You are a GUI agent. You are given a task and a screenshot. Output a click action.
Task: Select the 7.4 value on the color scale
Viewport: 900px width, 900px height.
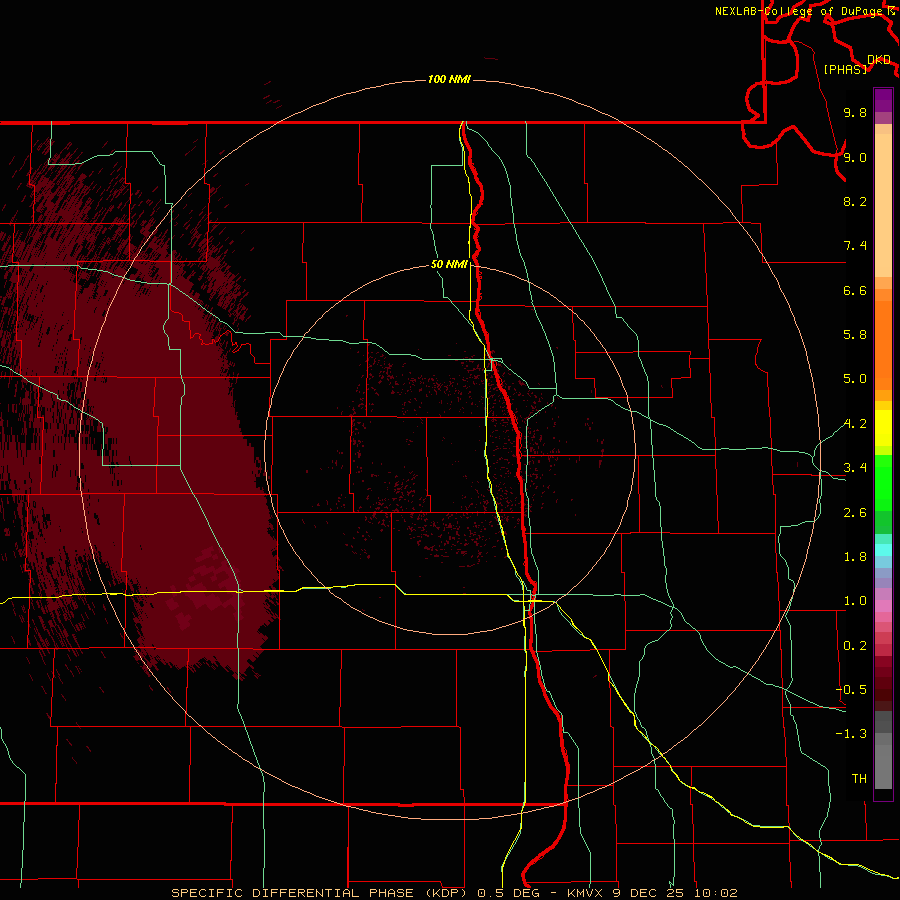[x=855, y=246]
